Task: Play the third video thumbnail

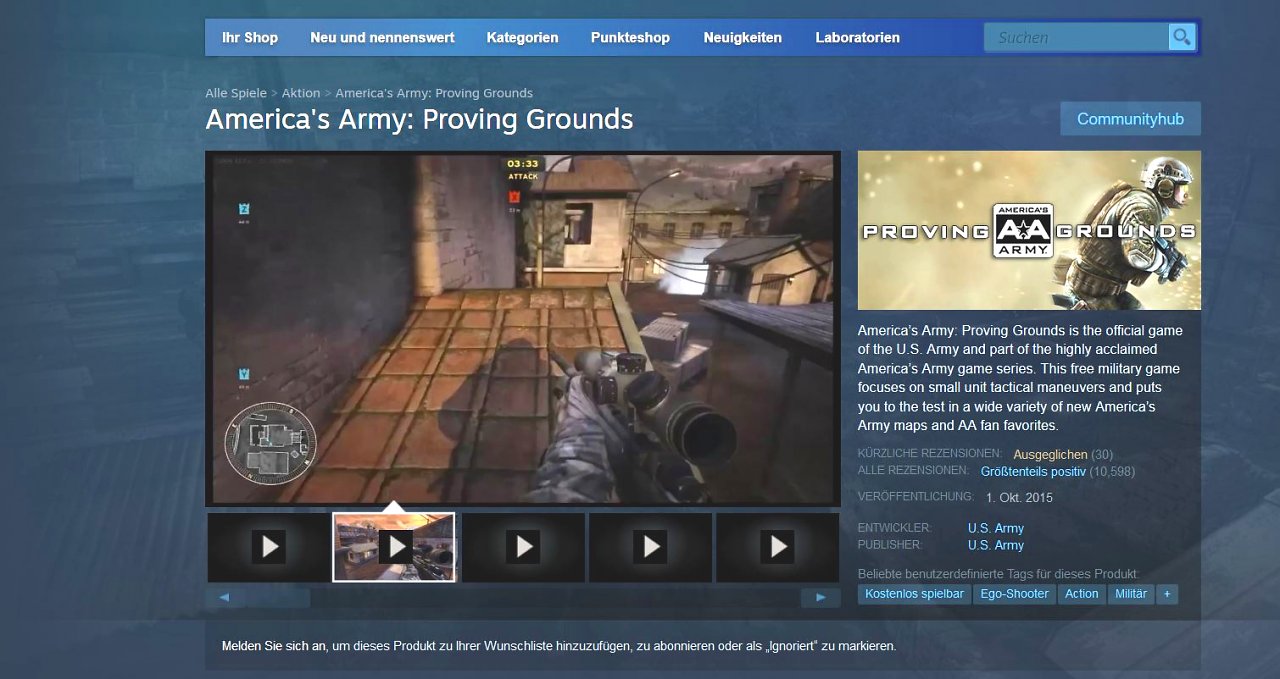Action: pyautogui.click(x=523, y=547)
